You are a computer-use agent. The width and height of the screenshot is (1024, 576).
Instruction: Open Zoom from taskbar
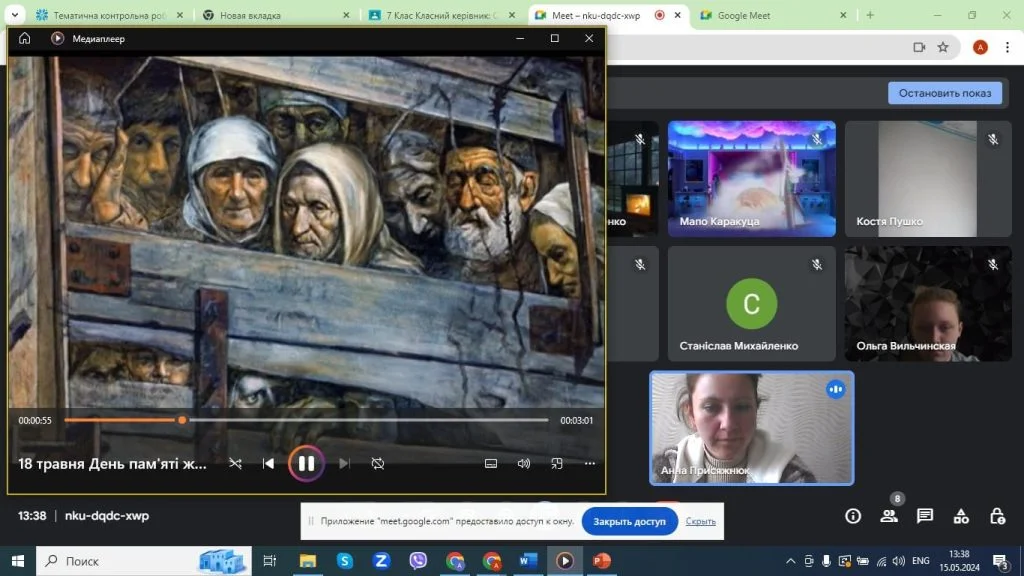point(381,561)
